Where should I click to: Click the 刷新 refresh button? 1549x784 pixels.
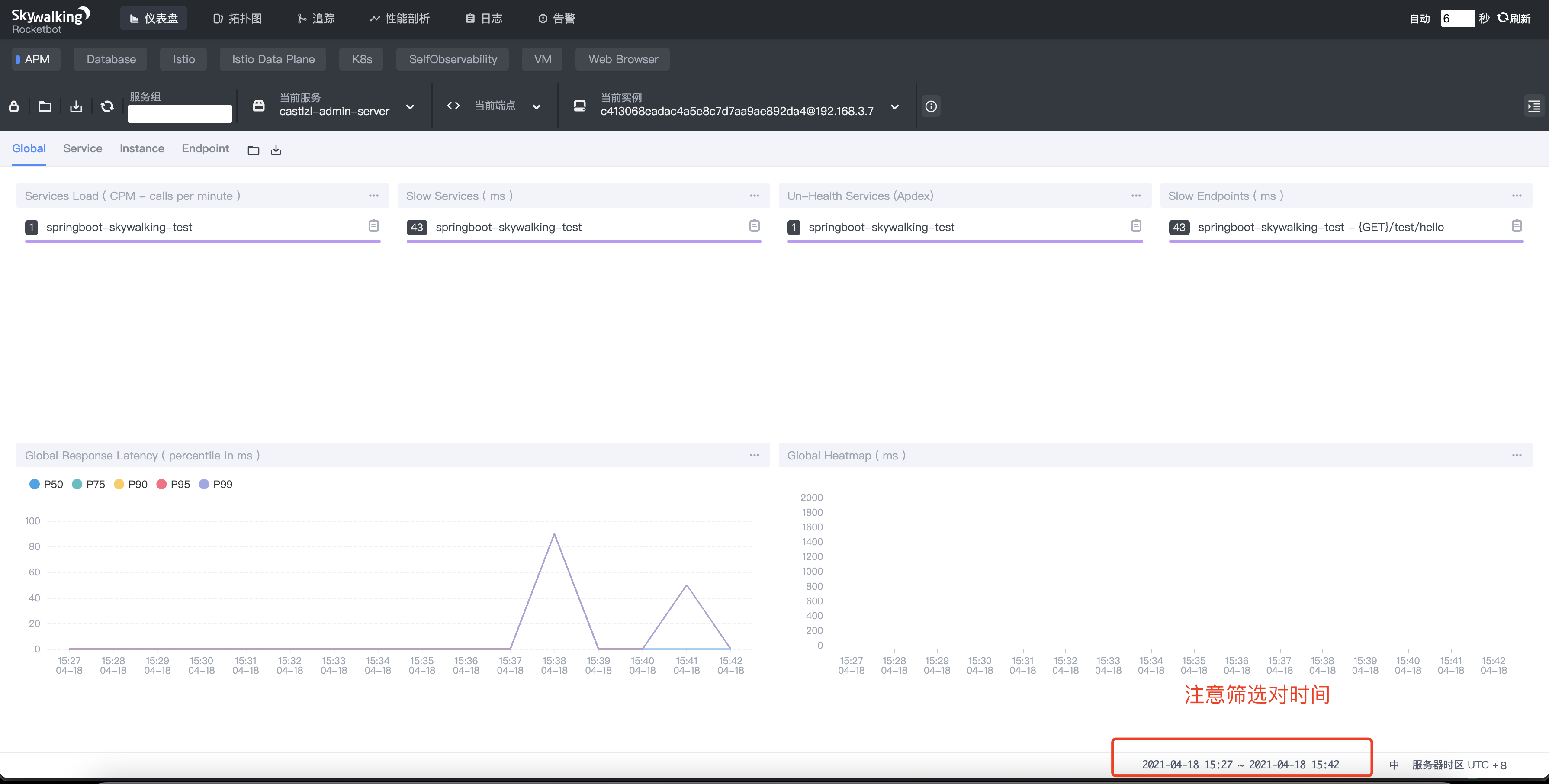coord(1514,19)
